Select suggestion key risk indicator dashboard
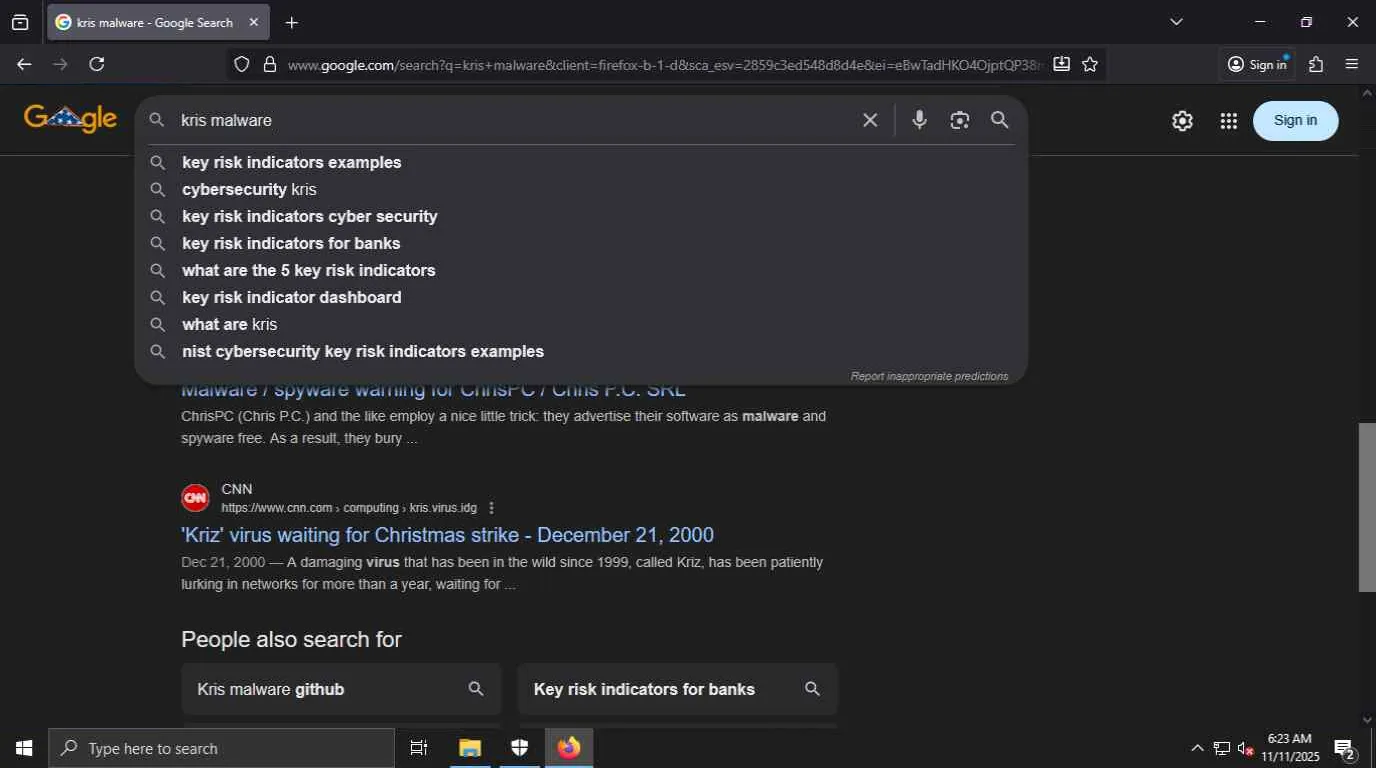This screenshot has width=1376, height=768. pos(580,297)
